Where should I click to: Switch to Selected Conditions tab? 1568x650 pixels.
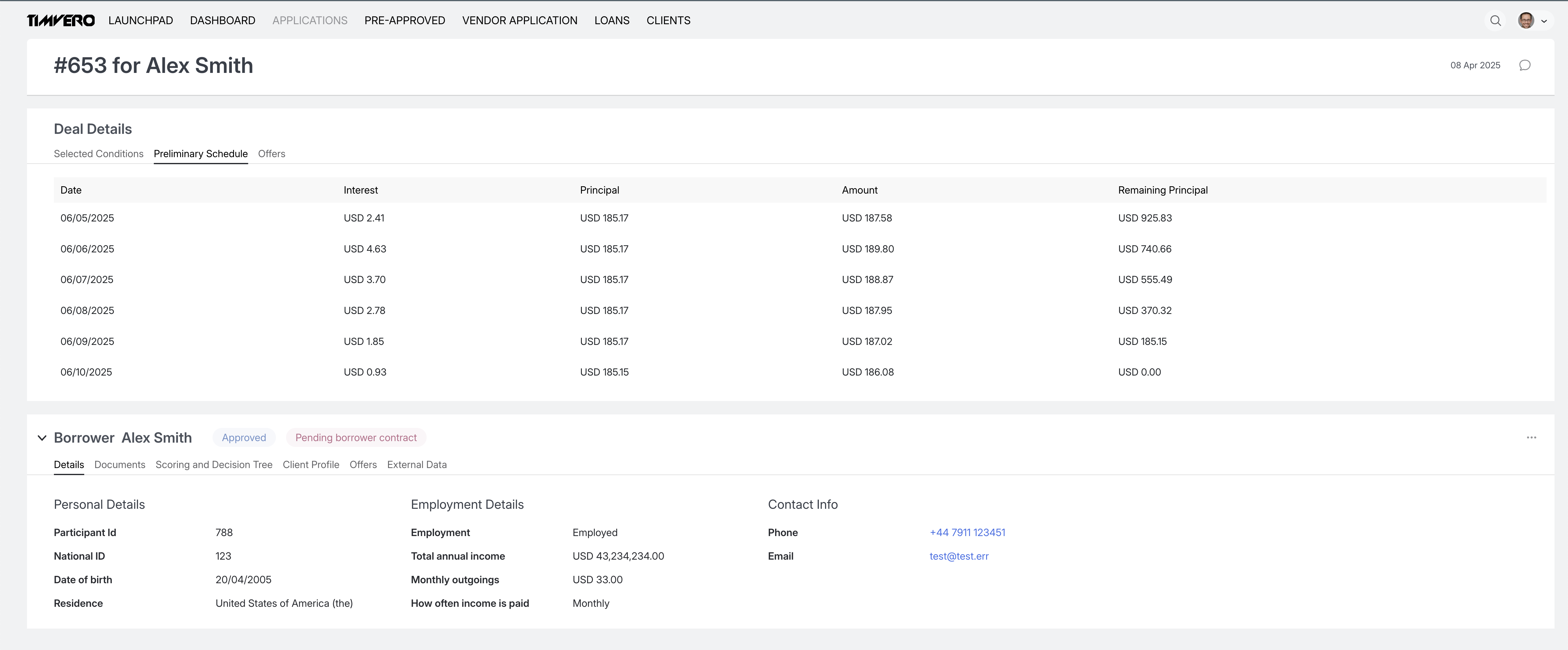coord(99,154)
